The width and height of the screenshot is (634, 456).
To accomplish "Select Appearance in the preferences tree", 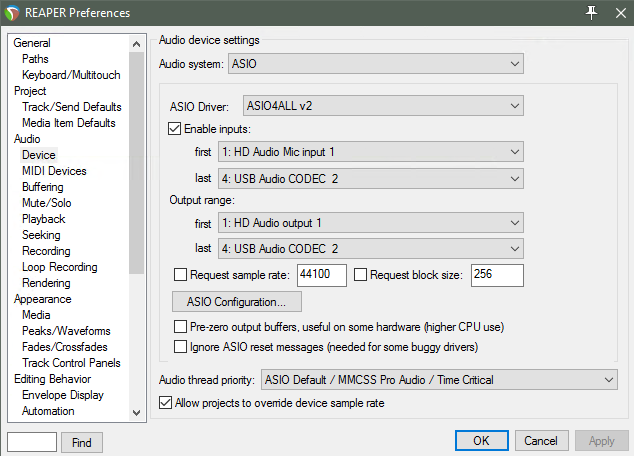I will (42, 299).
